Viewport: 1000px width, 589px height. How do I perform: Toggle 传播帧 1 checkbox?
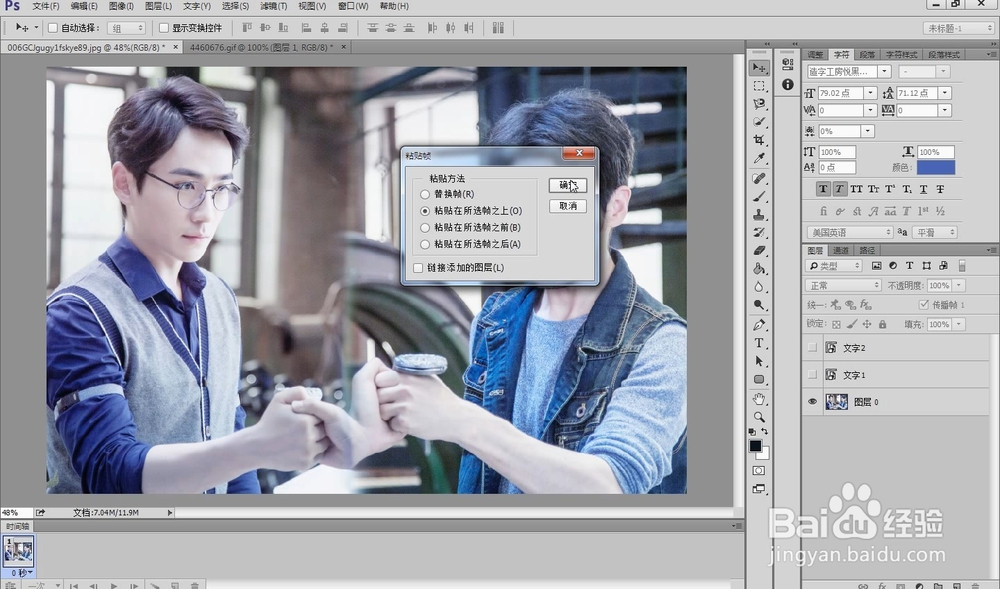coord(923,305)
